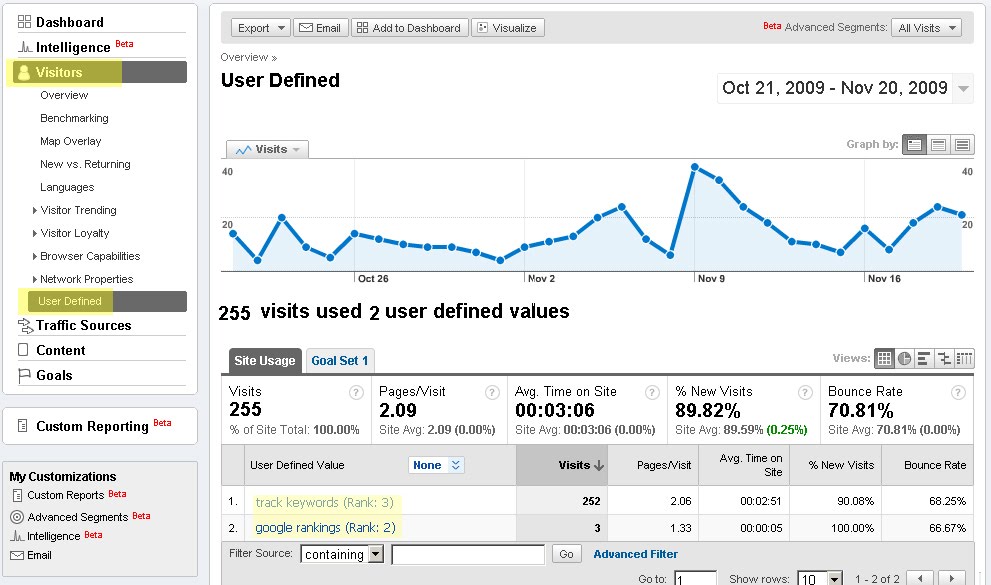Adjust the Show rows count selector
The width and height of the screenshot is (991, 585).
pyautogui.click(x=819, y=577)
